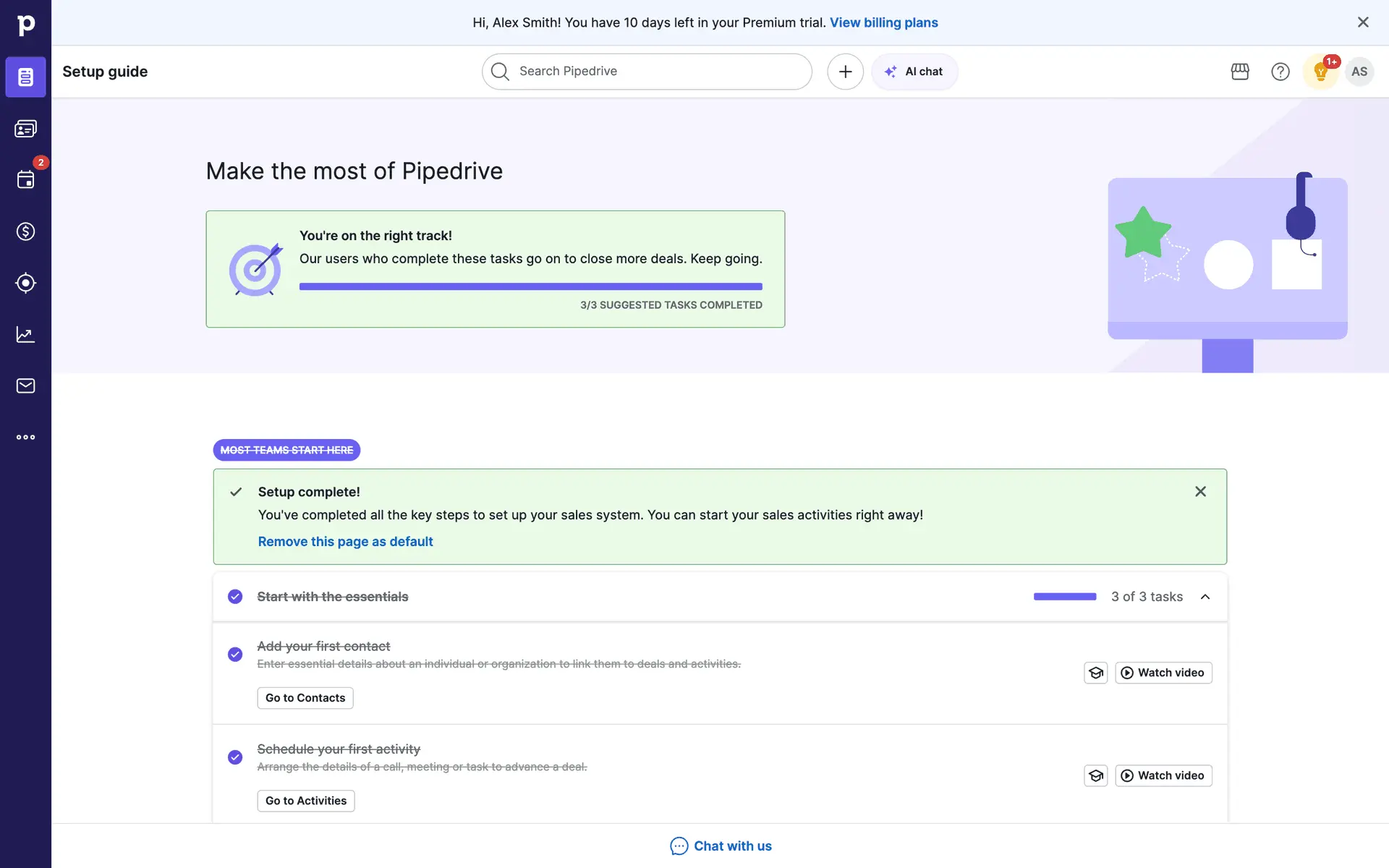Click the lightbulb Sales Assistant icon

1320,72
